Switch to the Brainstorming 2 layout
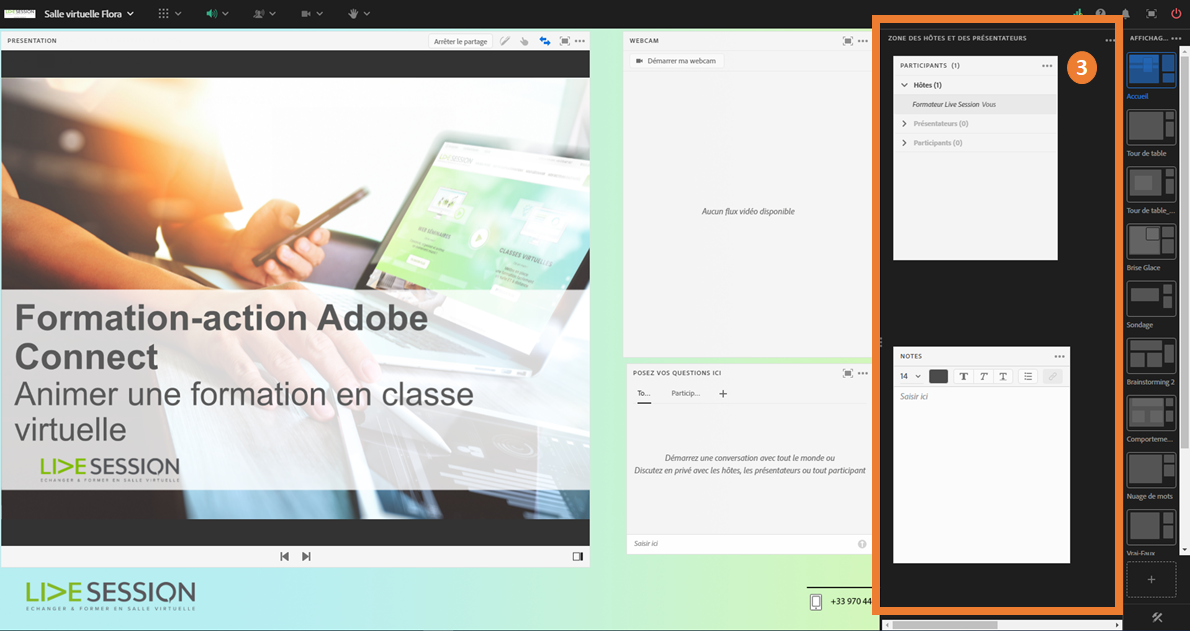This screenshot has height=631, width=1190. [x=1151, y=355]
